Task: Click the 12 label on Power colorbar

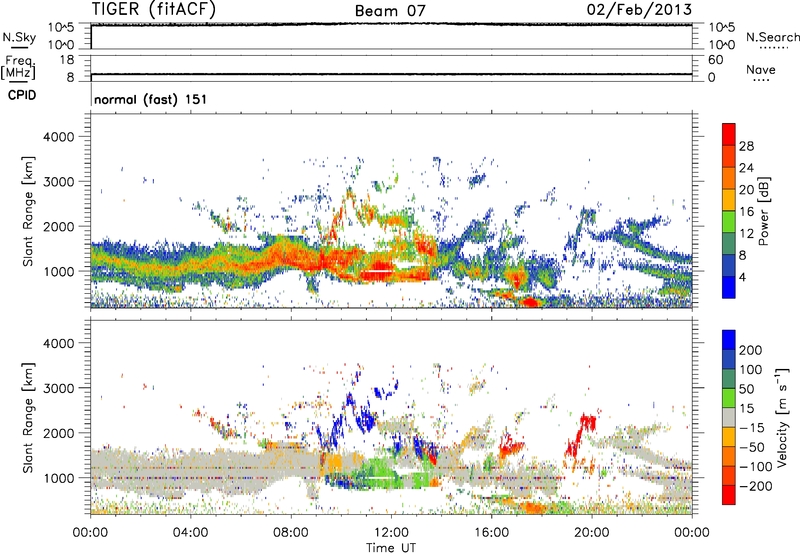Action: [x=746, y=234]
